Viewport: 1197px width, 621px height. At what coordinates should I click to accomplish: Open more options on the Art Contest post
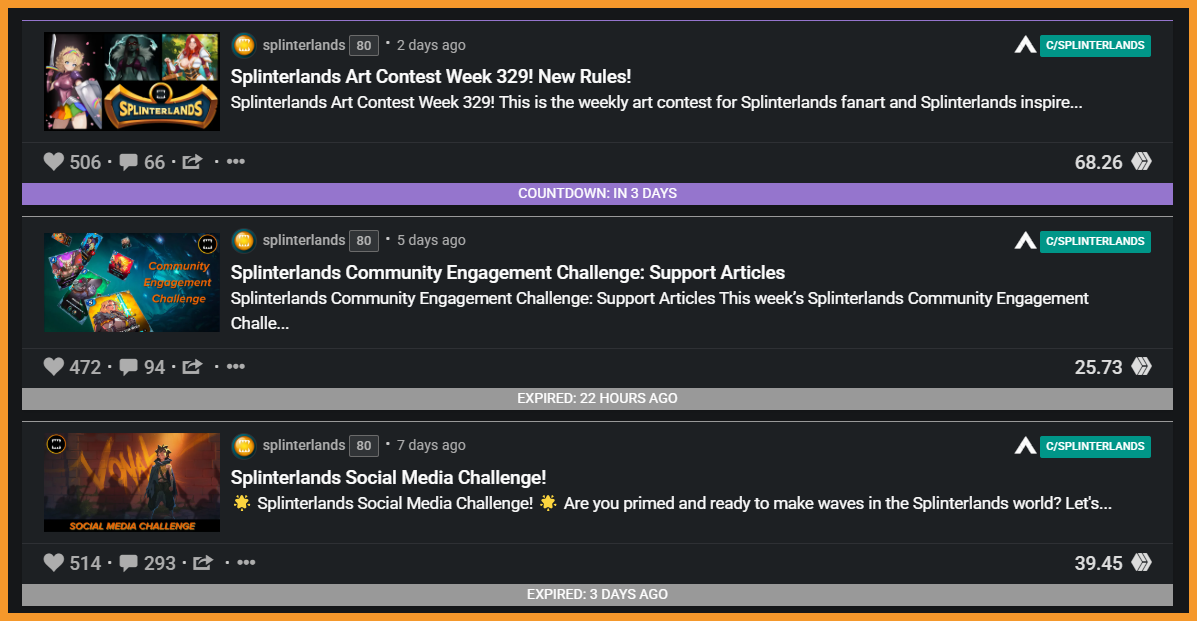236,161
